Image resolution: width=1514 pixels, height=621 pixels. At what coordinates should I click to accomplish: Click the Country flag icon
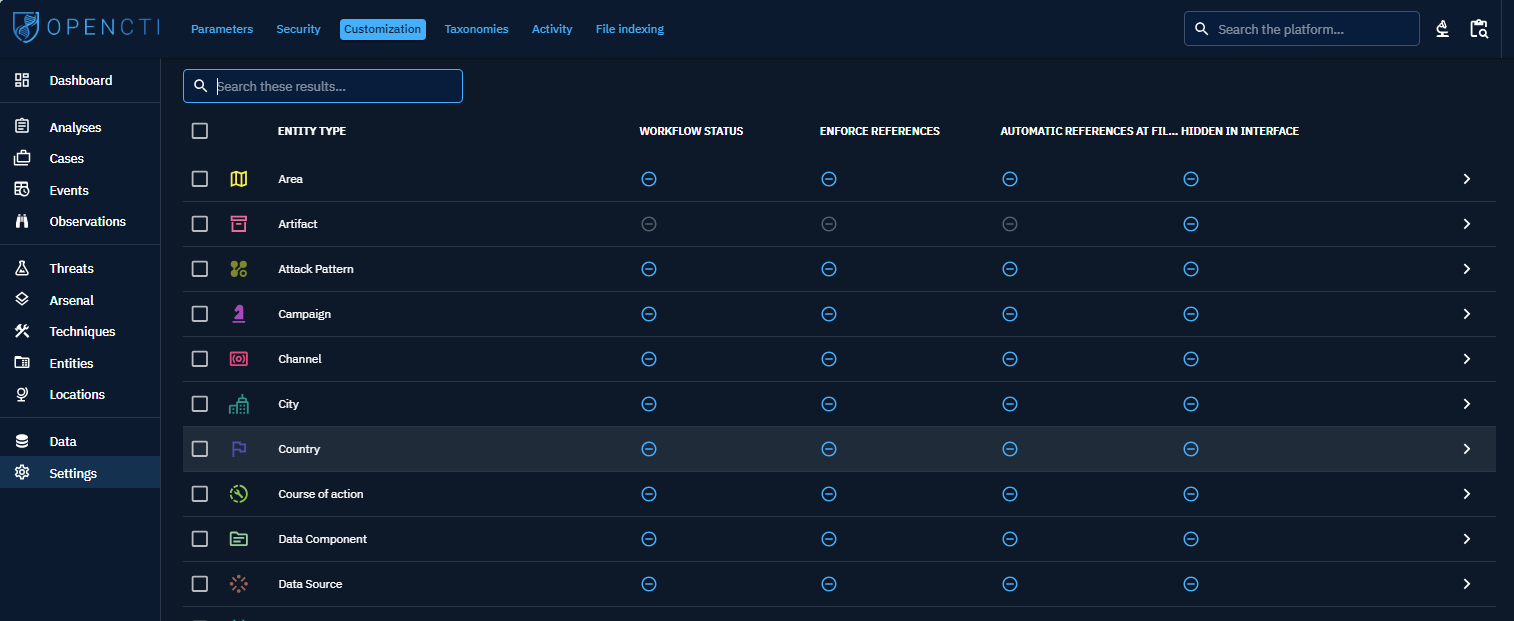238,449
